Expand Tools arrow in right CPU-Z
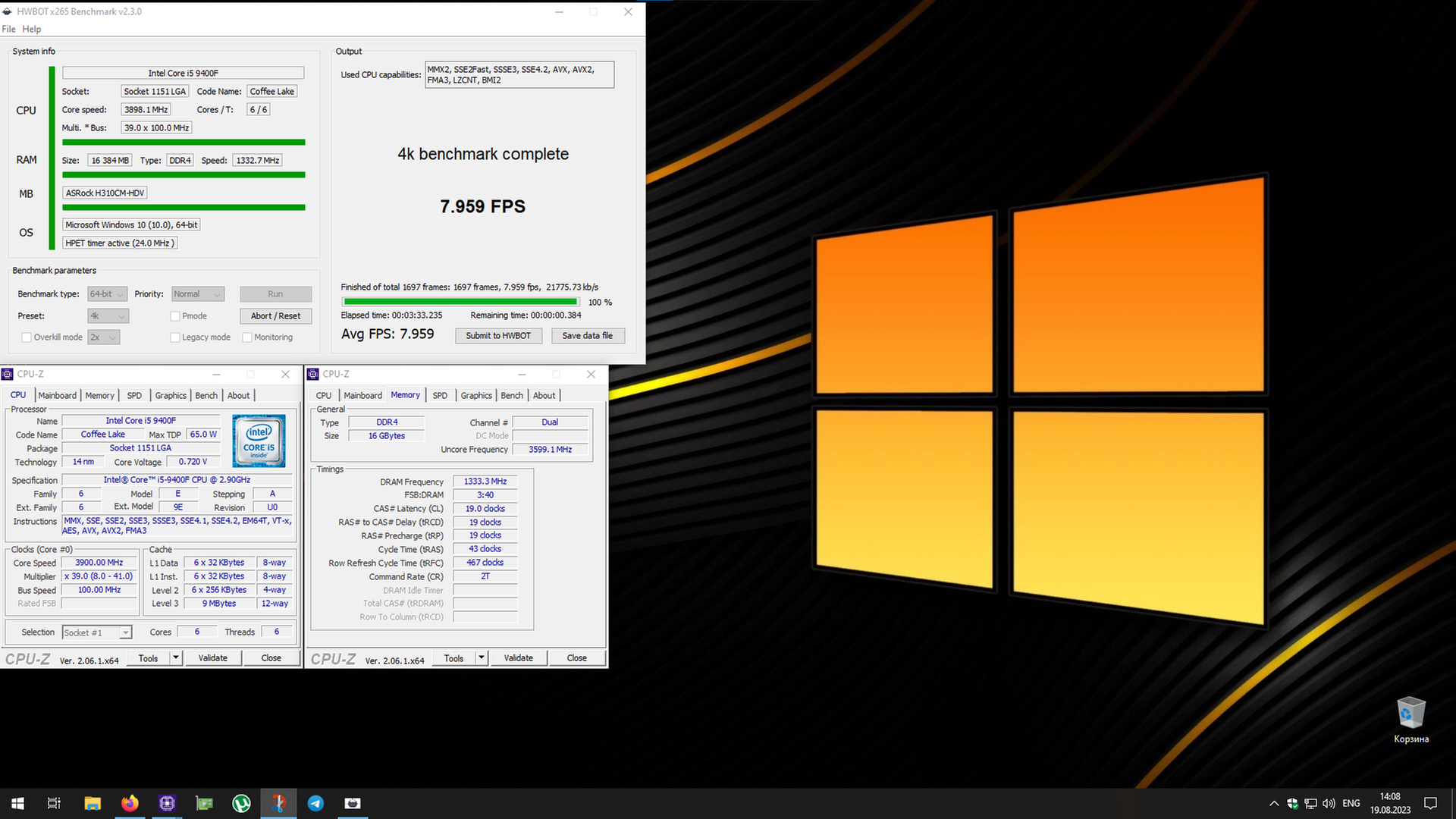 [x=482, y=658]
